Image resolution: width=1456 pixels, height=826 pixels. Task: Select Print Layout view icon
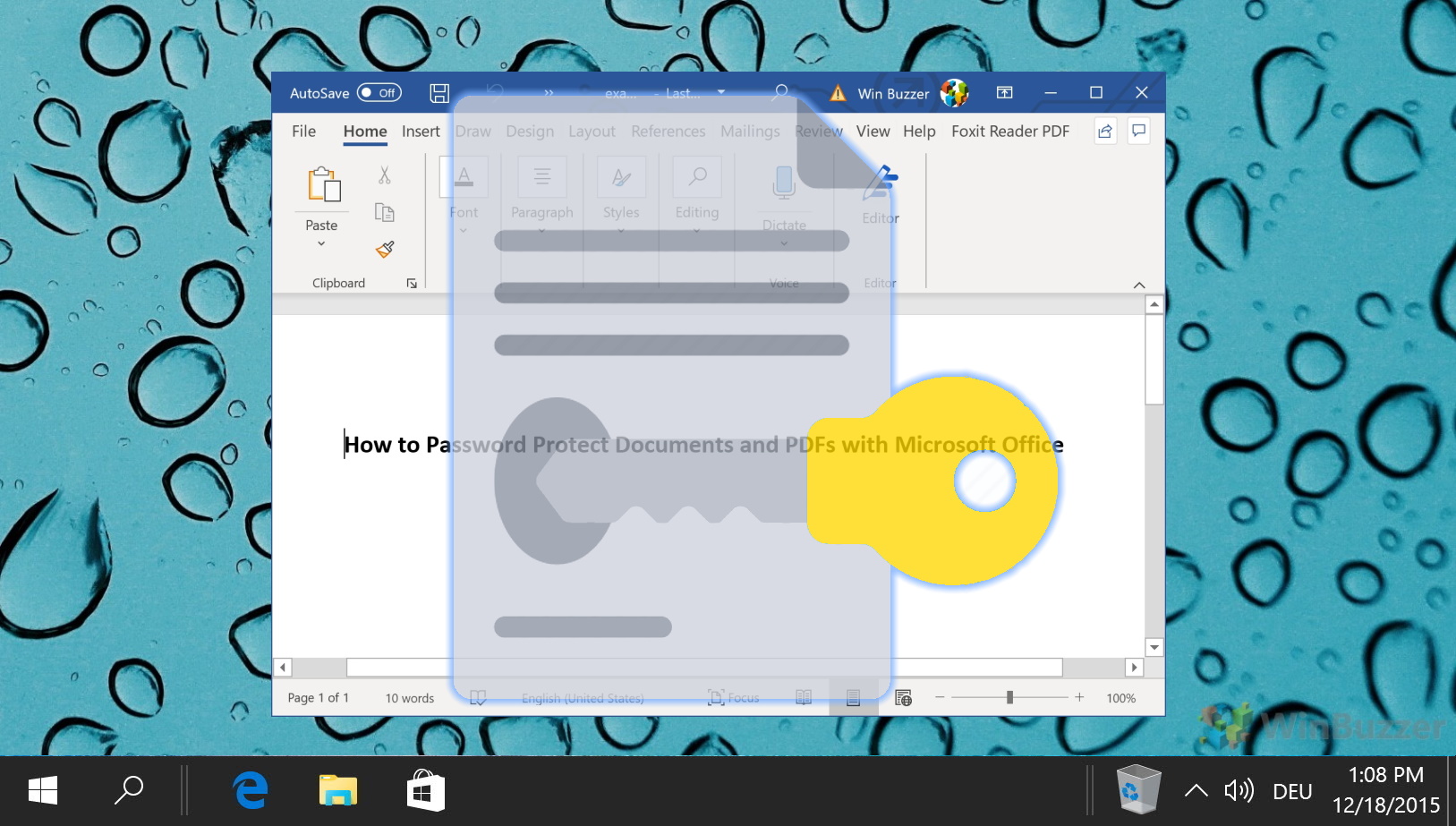pyautogui.click(x=854, y=698)
